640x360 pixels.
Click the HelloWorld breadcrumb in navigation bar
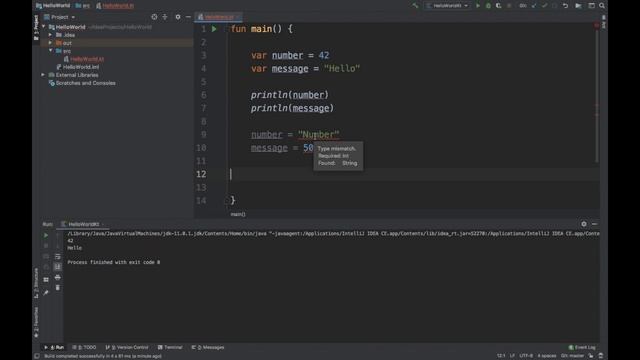point(53,6)
